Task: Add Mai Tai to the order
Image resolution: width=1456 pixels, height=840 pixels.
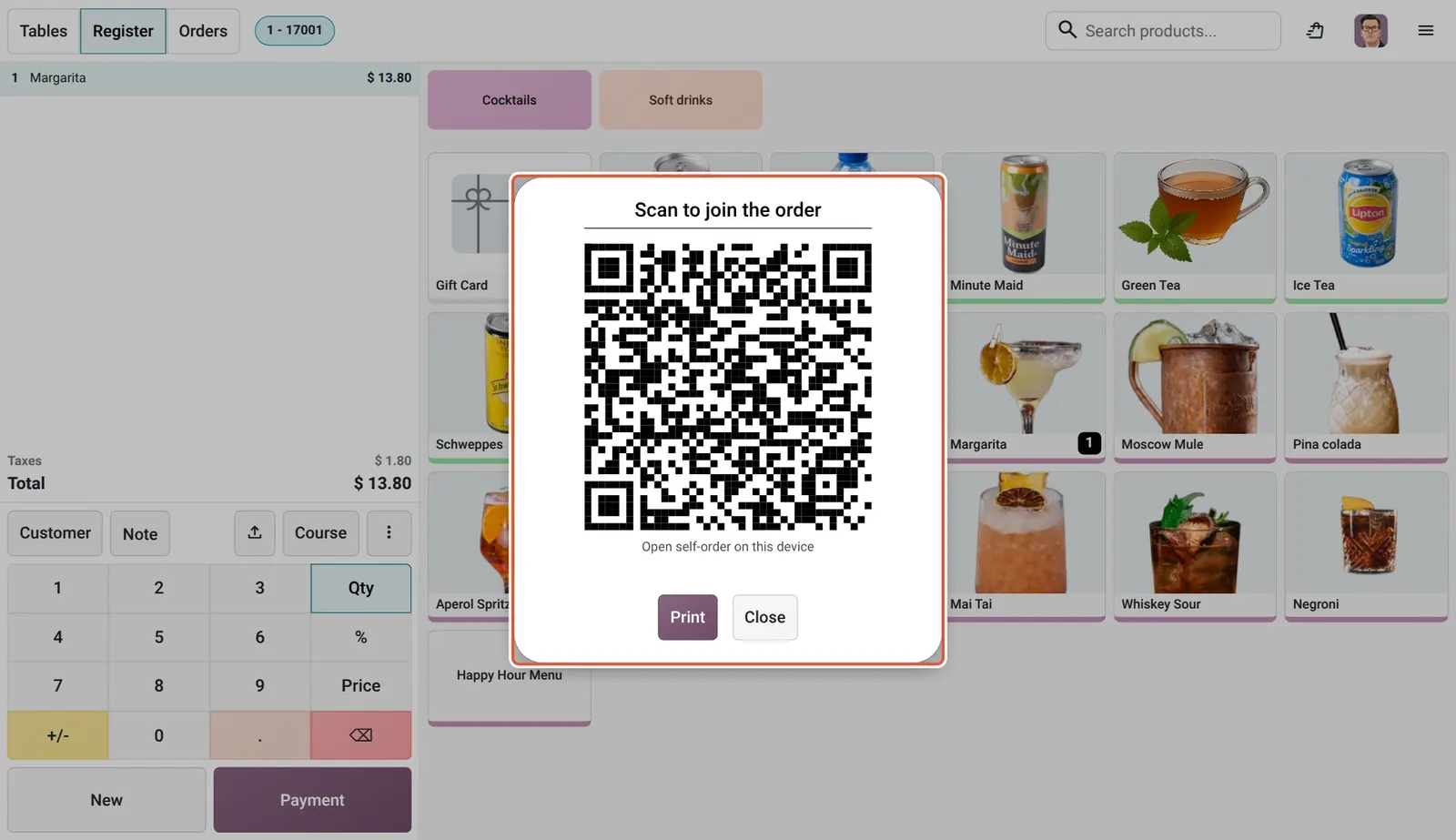Action: tap(1024, 546)
